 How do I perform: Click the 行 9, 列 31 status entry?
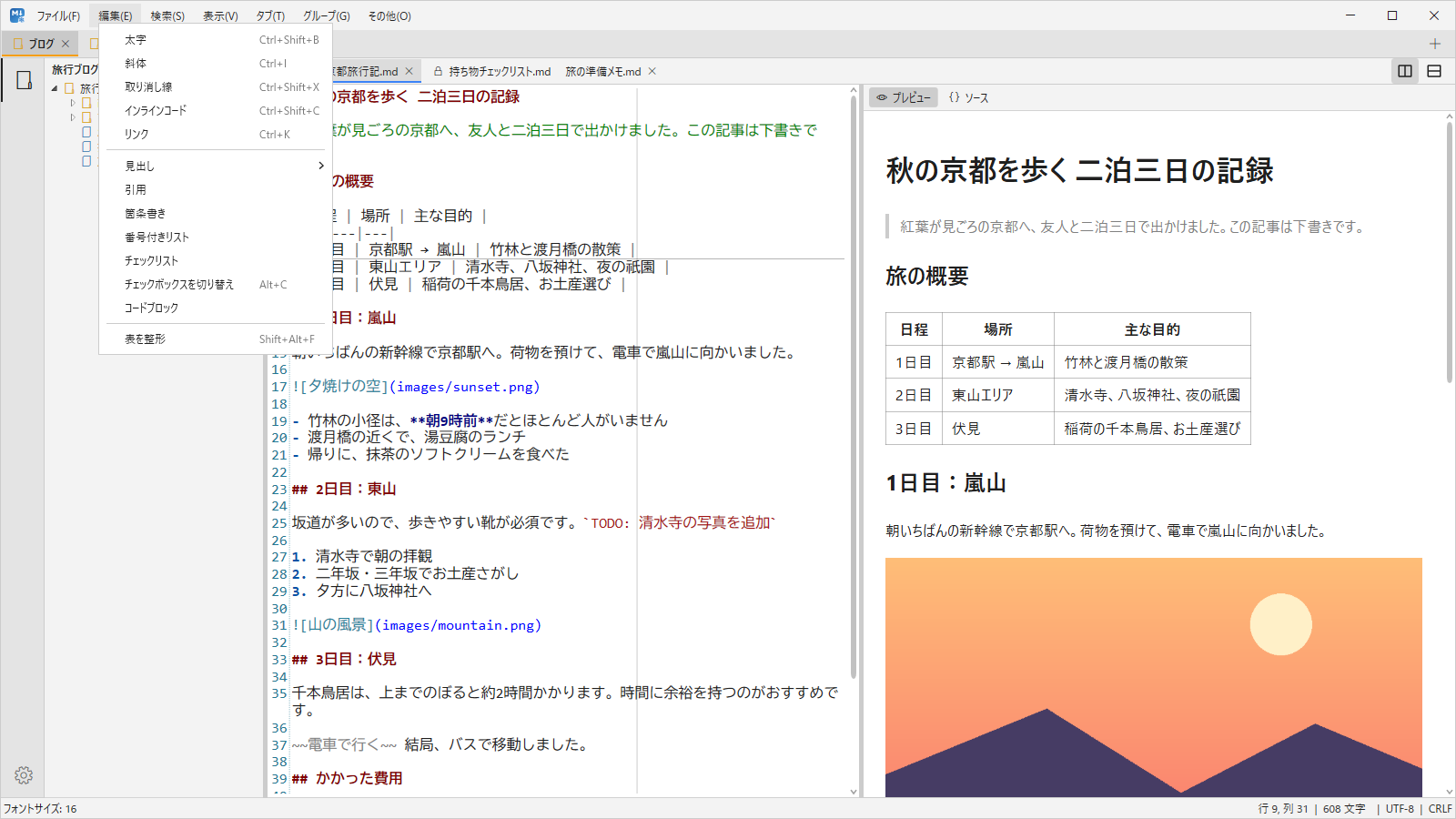(x=1283, y=808)
